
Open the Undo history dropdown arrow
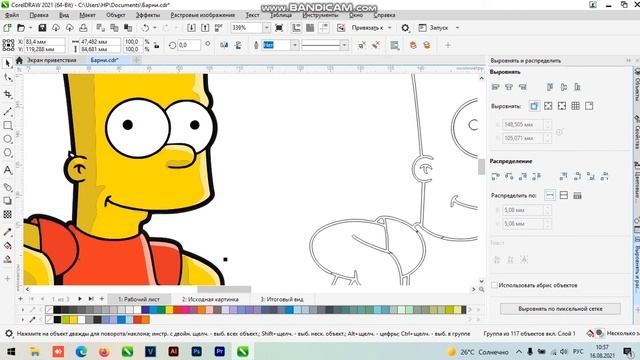pyautogui.click(x=155, y=28)
